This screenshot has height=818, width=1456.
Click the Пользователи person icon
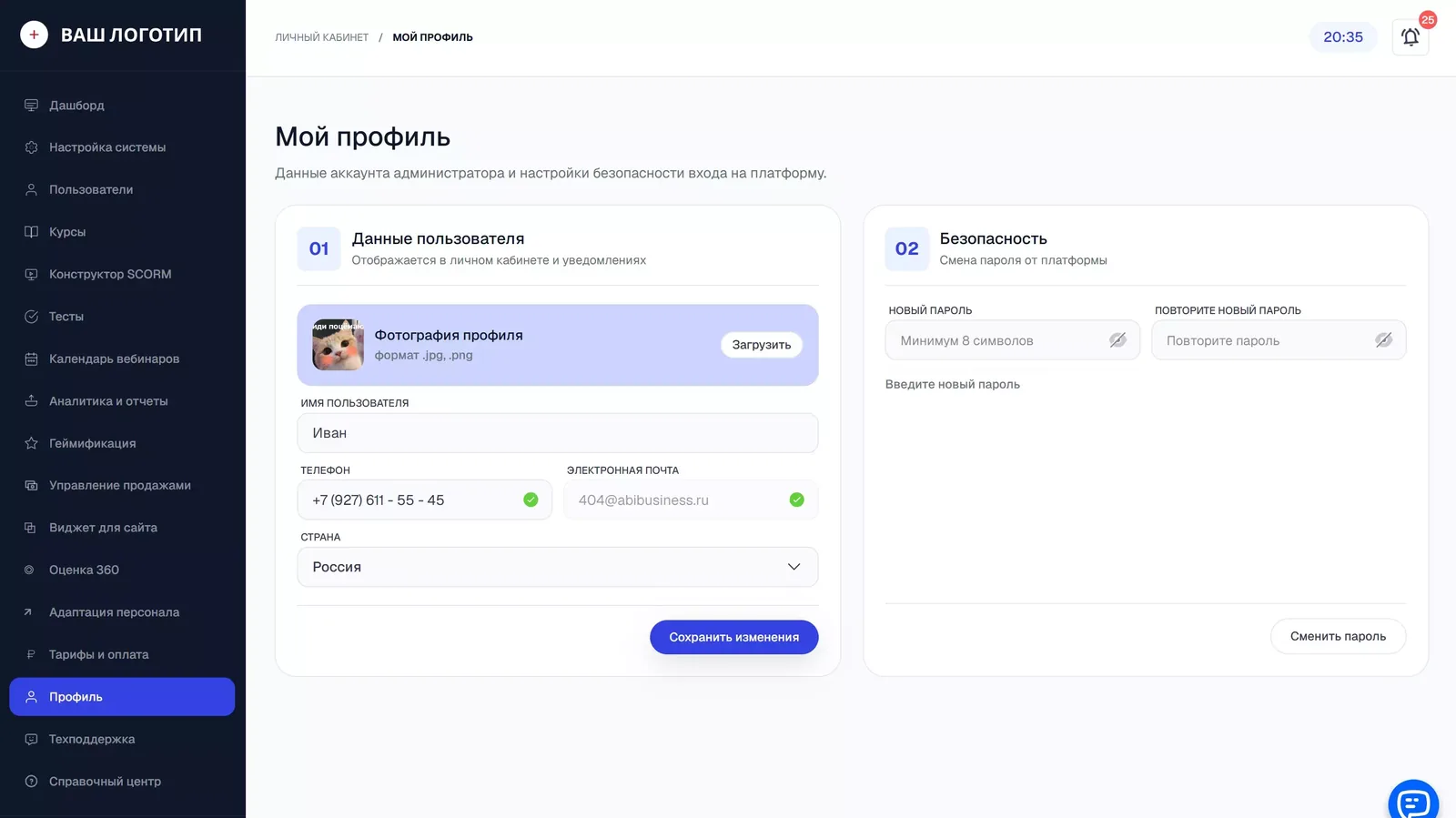coord(31,190)
